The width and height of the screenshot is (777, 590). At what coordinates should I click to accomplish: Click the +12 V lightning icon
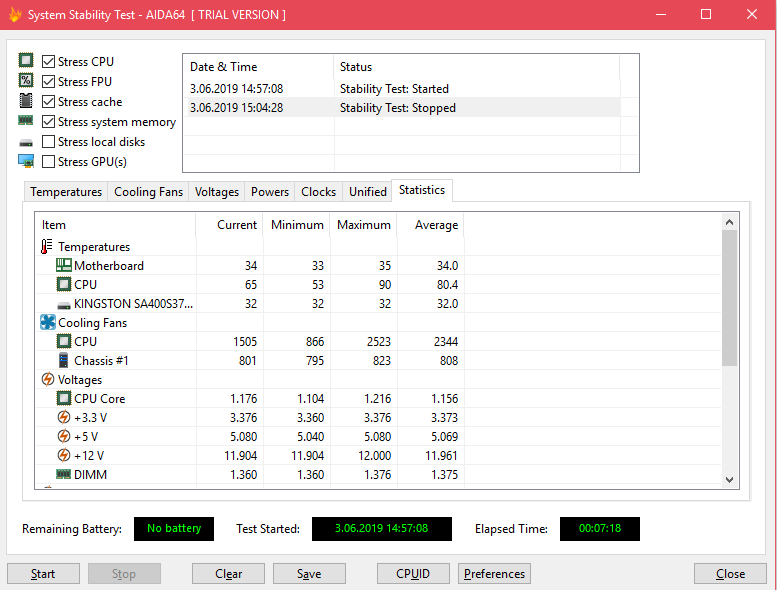click(63, 455)
